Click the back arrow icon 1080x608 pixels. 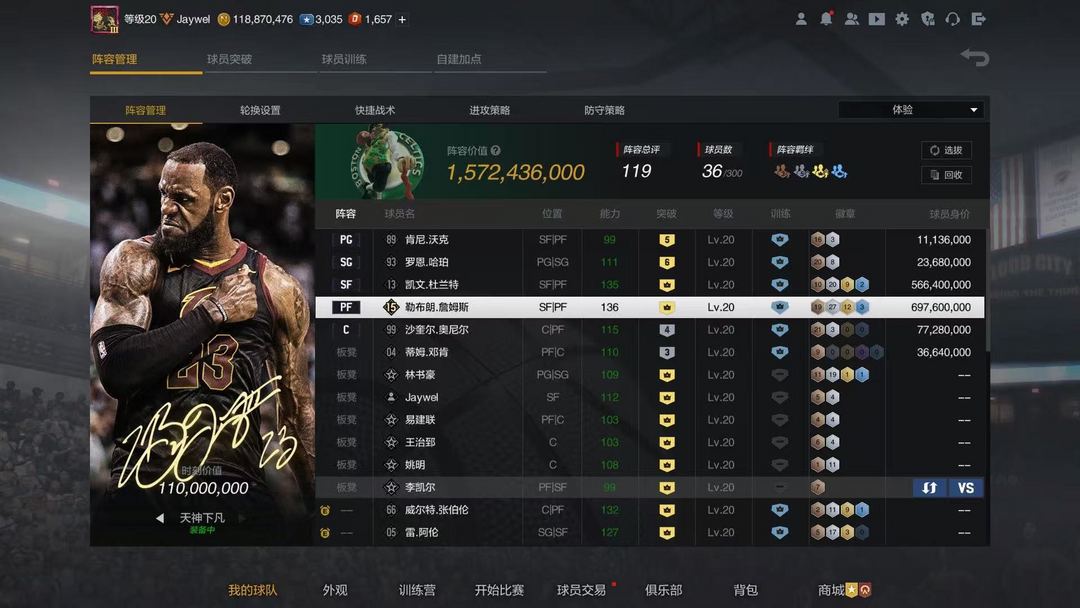975,57
